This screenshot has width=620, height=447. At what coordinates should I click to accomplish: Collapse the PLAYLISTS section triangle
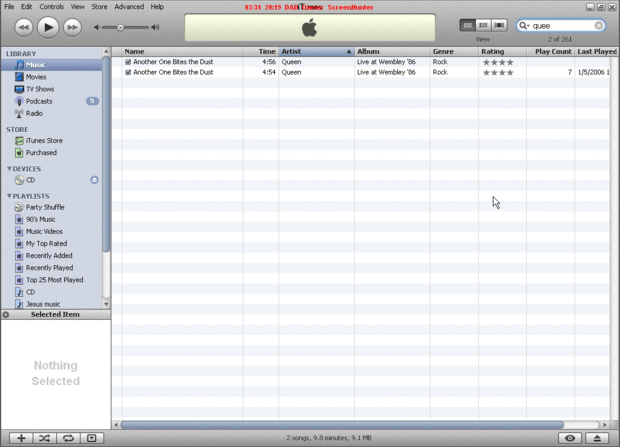point(9,196)
